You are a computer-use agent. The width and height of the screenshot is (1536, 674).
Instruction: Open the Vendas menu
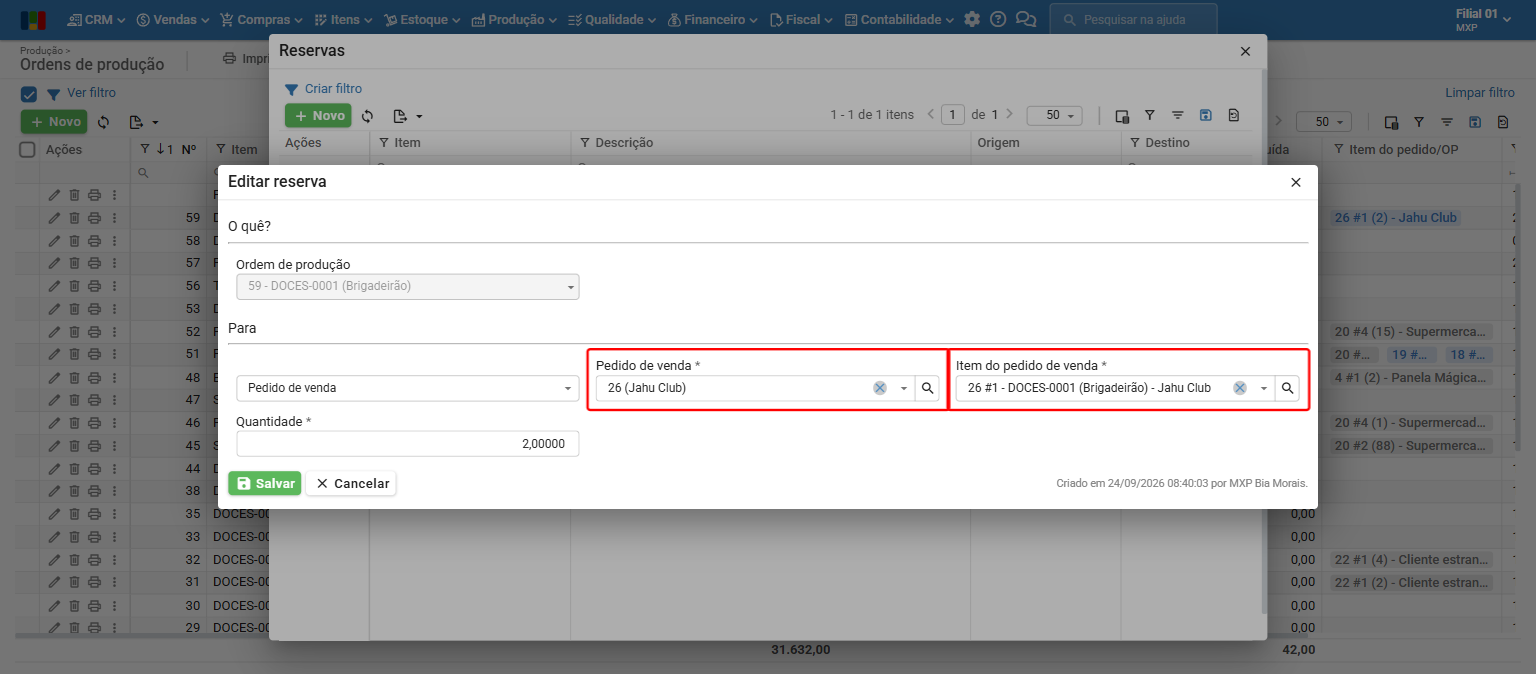coord(173,19)
